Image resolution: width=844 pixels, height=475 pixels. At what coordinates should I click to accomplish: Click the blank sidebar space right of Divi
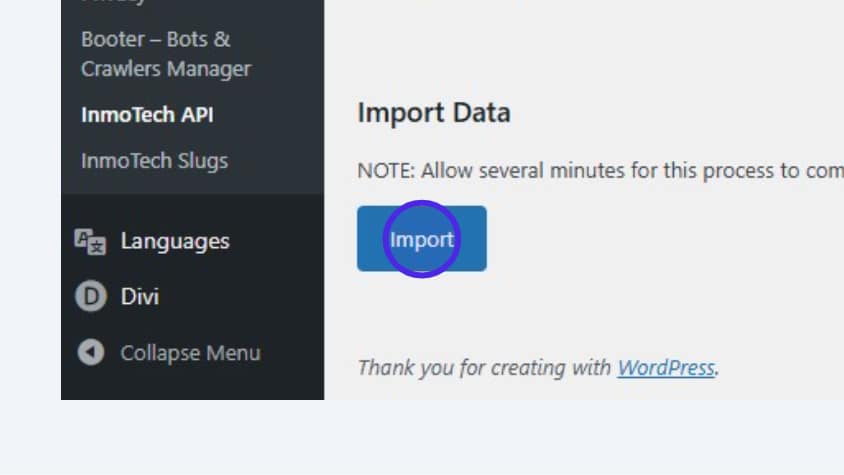pyautogui.click(x=250, y=297)
